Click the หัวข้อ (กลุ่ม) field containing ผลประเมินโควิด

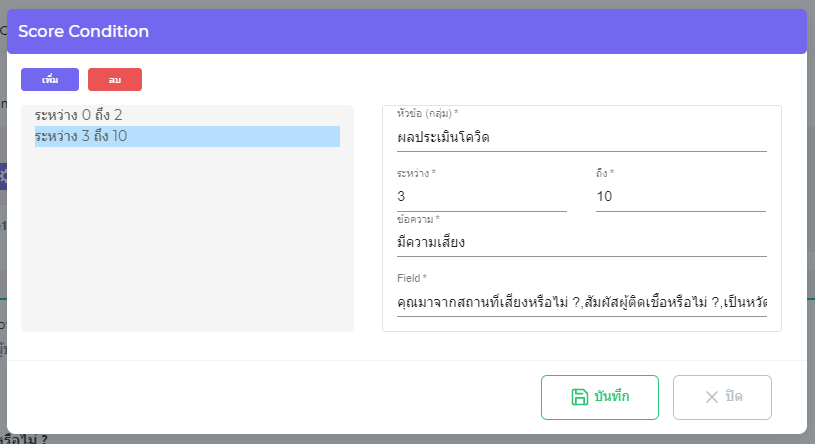pyautogui.click(x=581, y=137)
